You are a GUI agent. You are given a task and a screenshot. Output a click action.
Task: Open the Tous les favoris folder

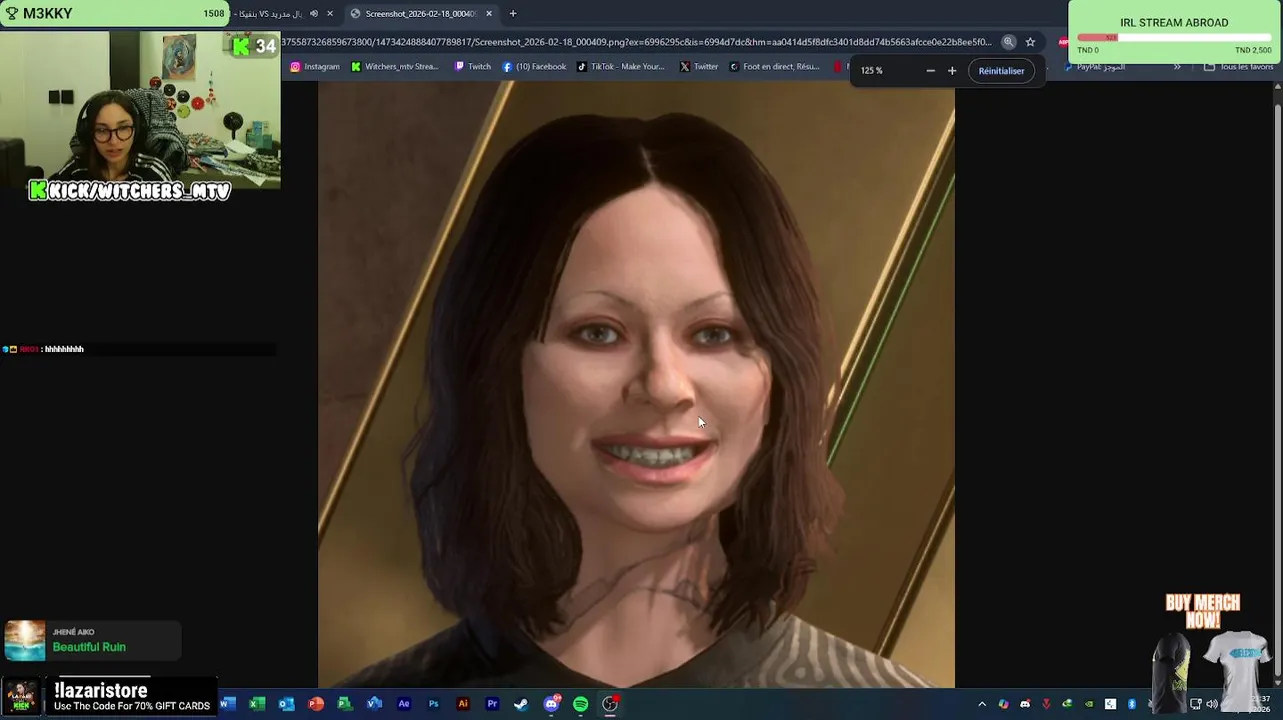[1239, 67]
